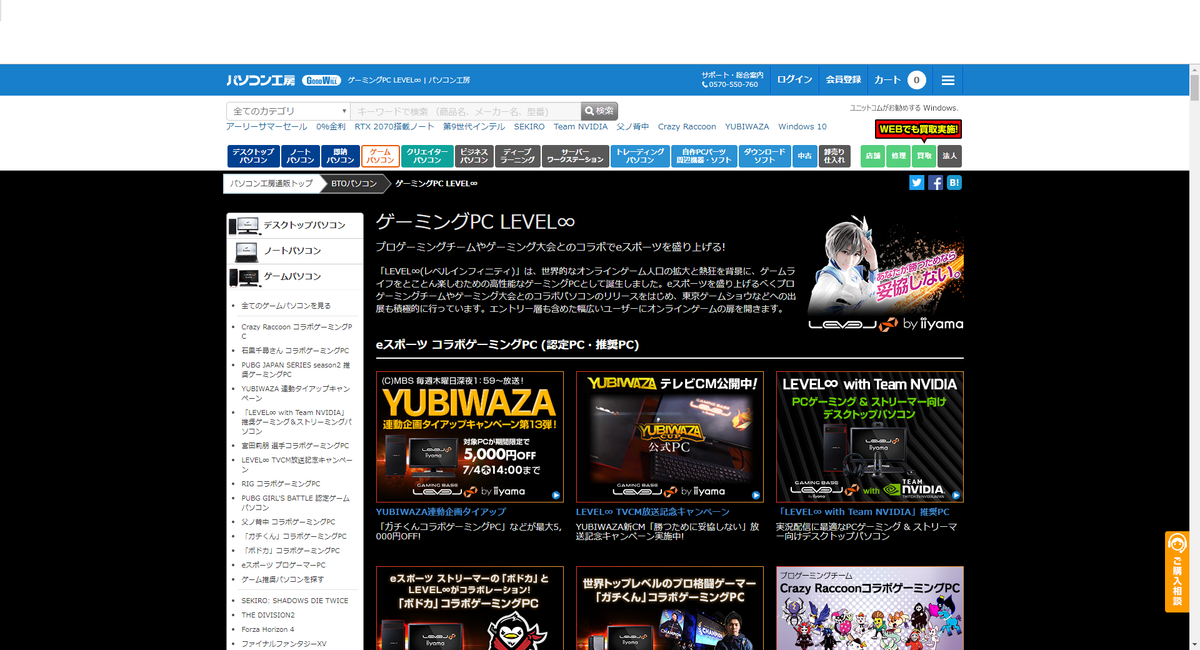Select 卸売り仕入れ nav tab
The height and width of the screenshot is (650, 1200).
pos(834,156)
